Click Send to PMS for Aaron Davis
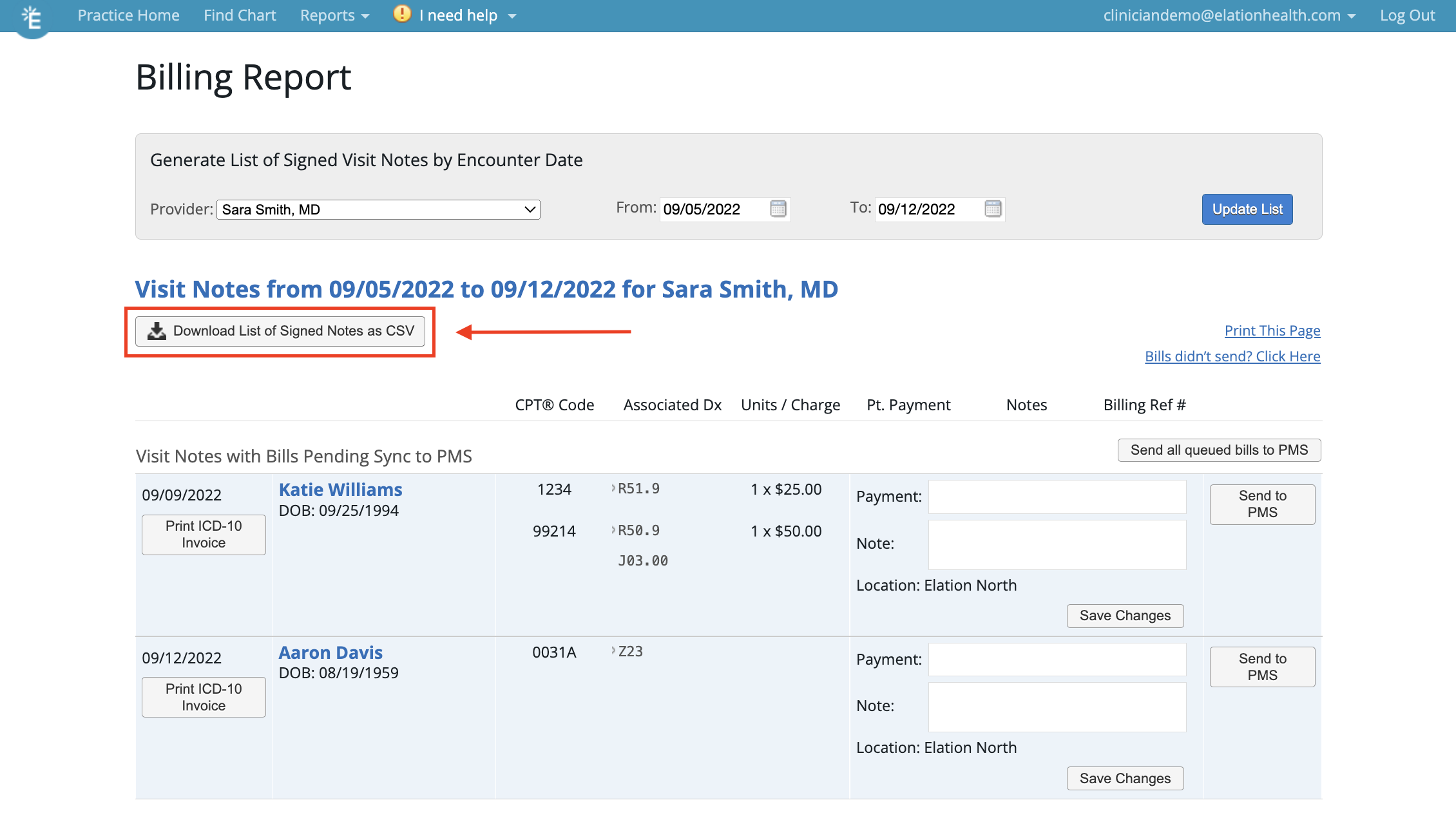 click(x=1261, y=667)
